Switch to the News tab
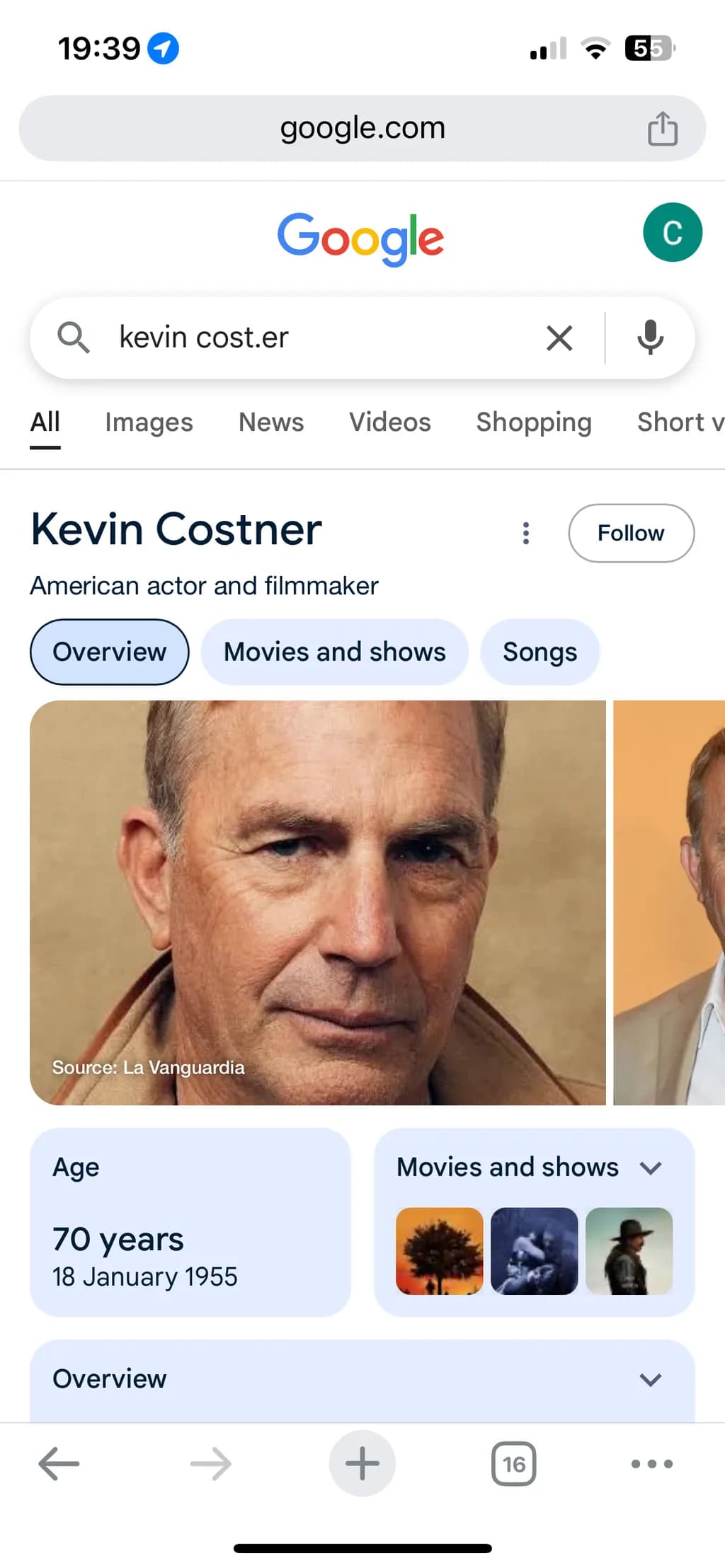The width and height of the screenshot is (725, 1568). coord(271,422)
